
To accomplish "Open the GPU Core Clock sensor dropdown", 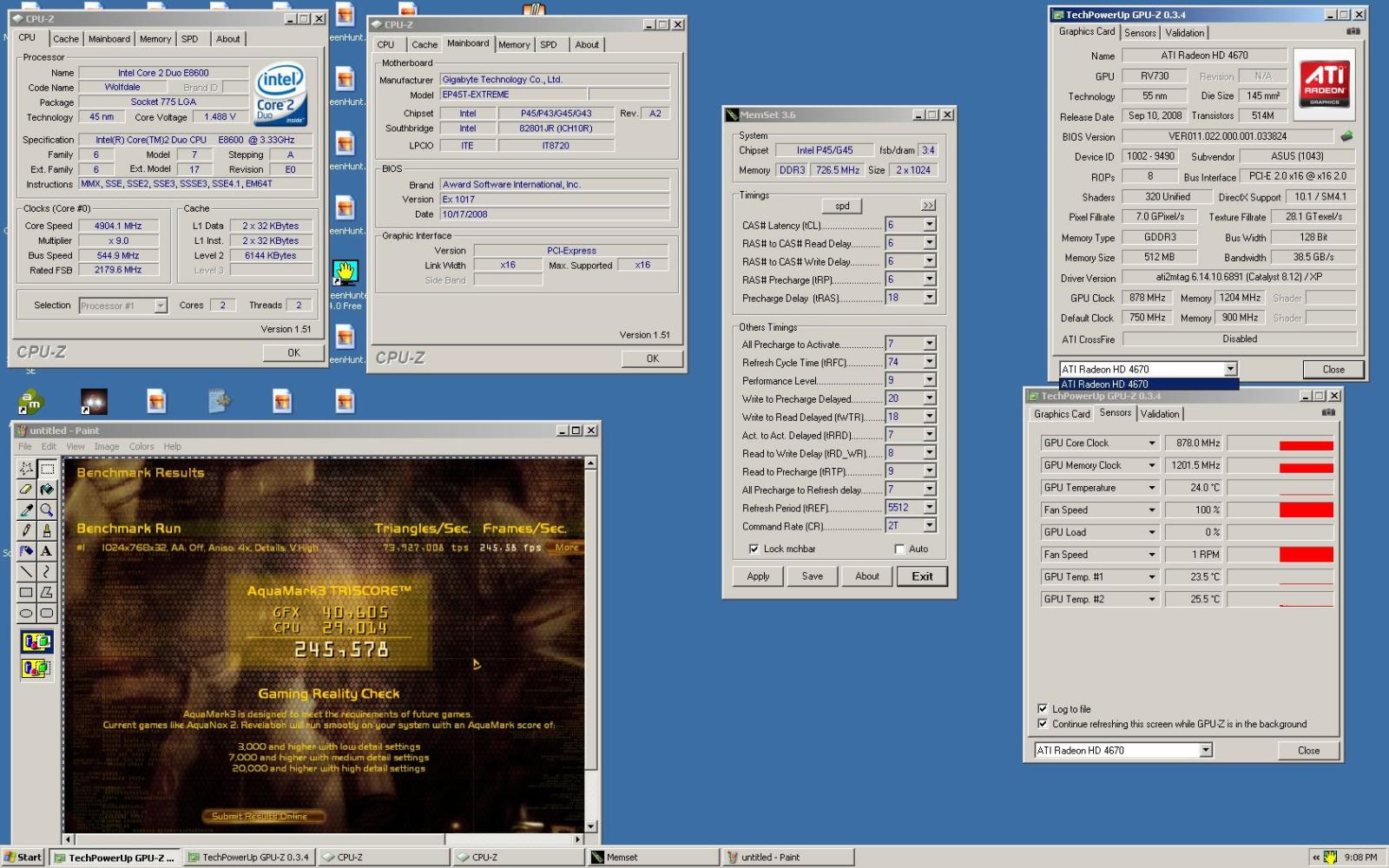I will pyautogui.click(x=1152, y=443).
